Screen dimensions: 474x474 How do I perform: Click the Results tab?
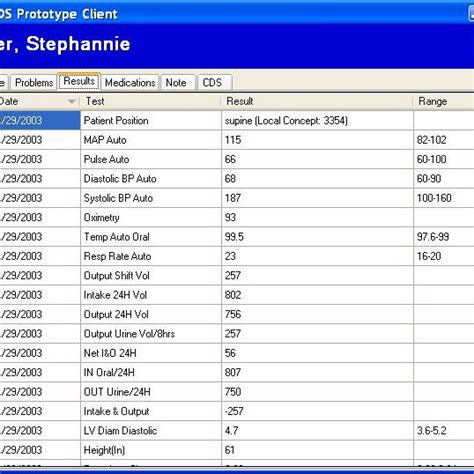click(x=79, y=81)
